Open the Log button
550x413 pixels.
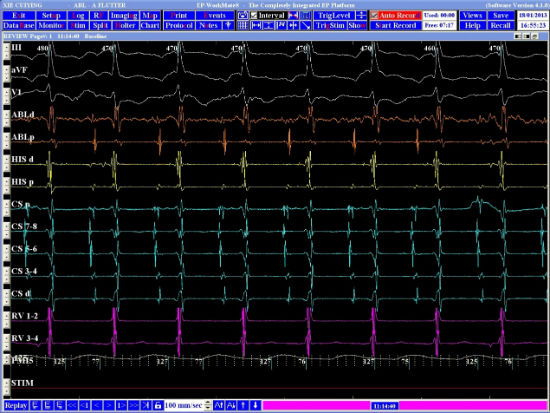[x=78, y=15]
